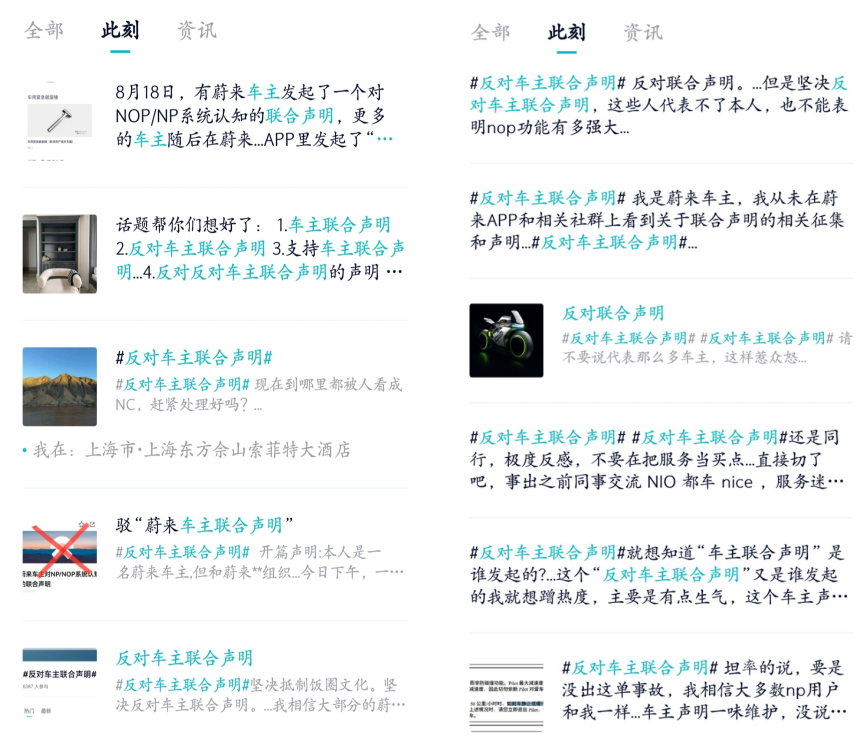Image resolution: width=862 pixels, height=746 pixels.
Task: Select 此刻 tab in right panel
Action: pos(566,32)
